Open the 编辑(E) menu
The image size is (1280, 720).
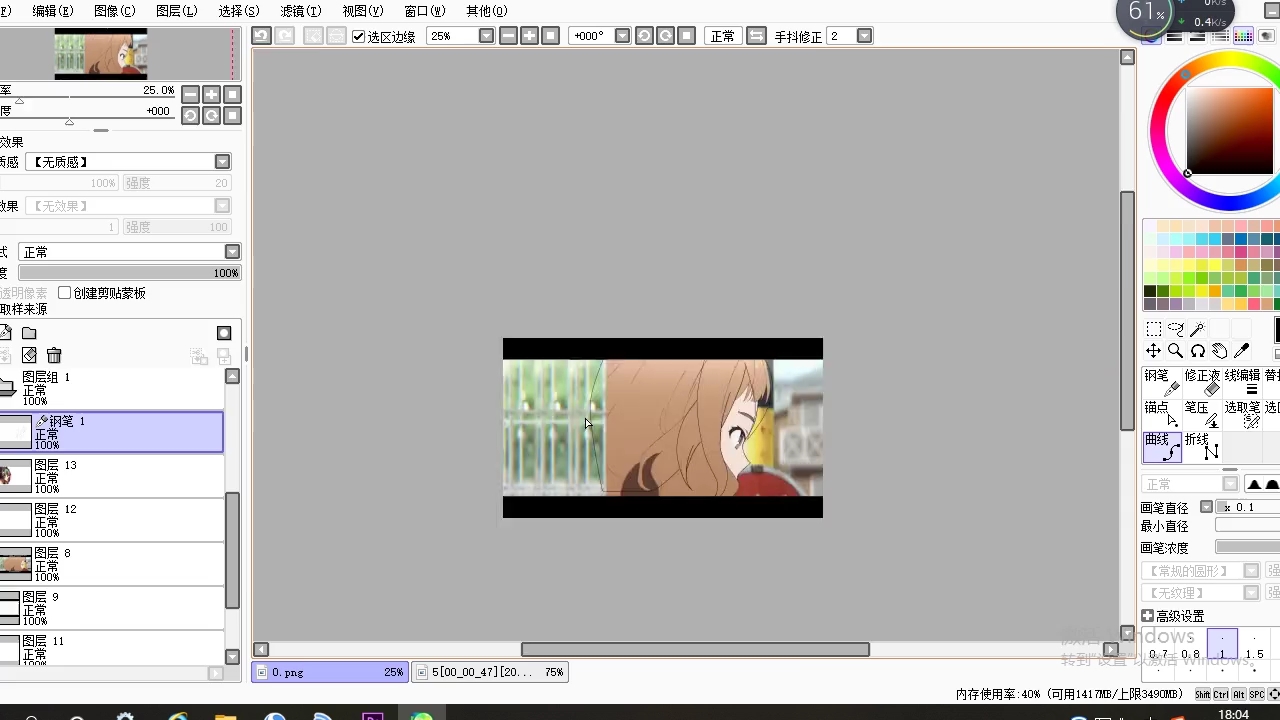53,11
